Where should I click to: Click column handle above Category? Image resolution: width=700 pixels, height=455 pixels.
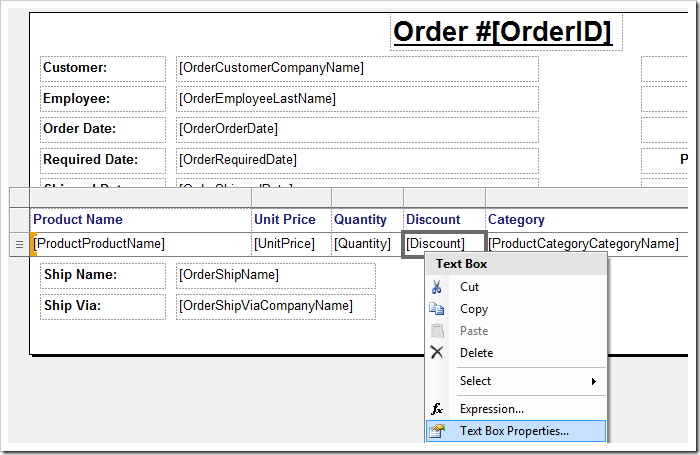(x=587, y=197)
